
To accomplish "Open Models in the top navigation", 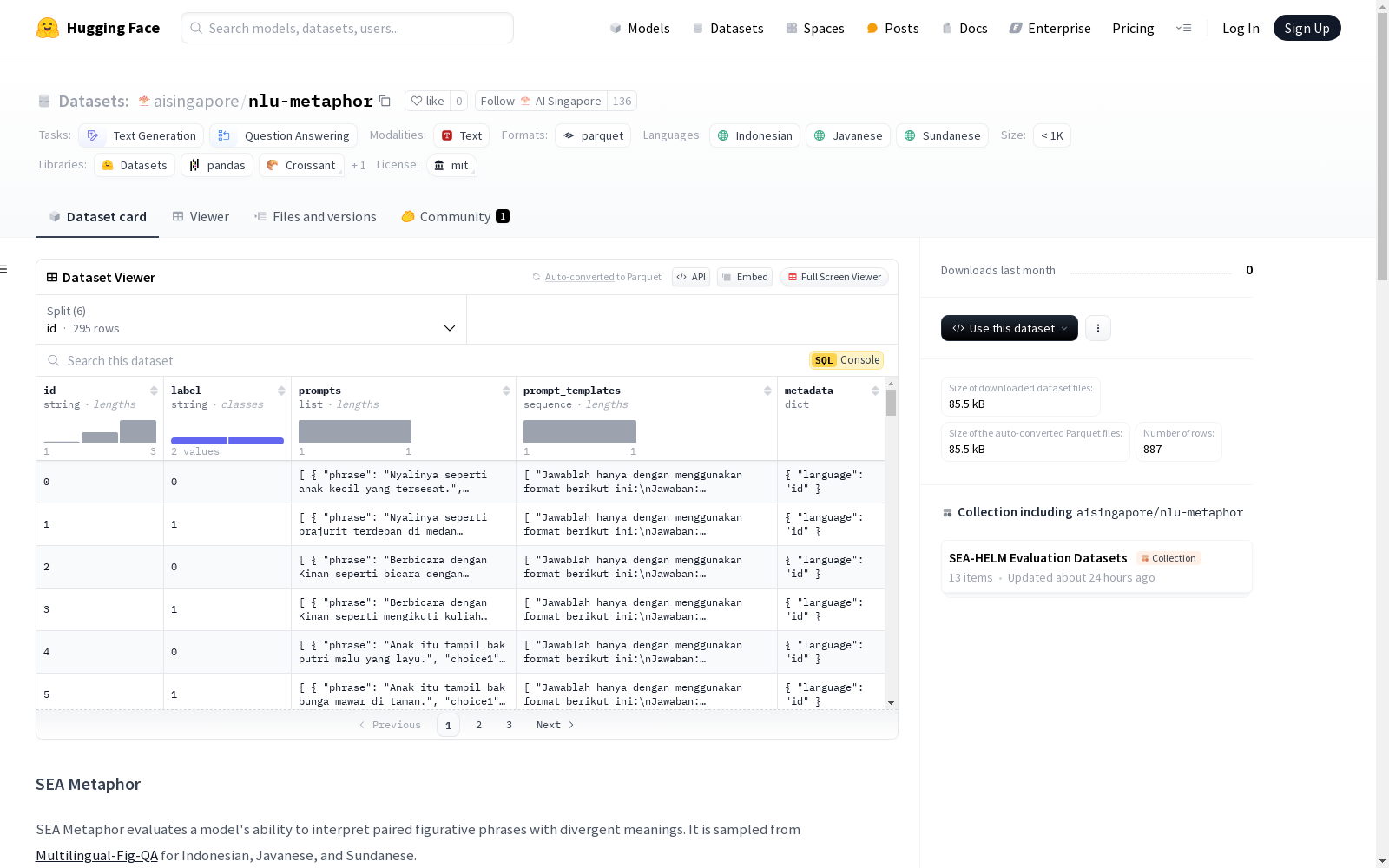I will coord(640,28).
